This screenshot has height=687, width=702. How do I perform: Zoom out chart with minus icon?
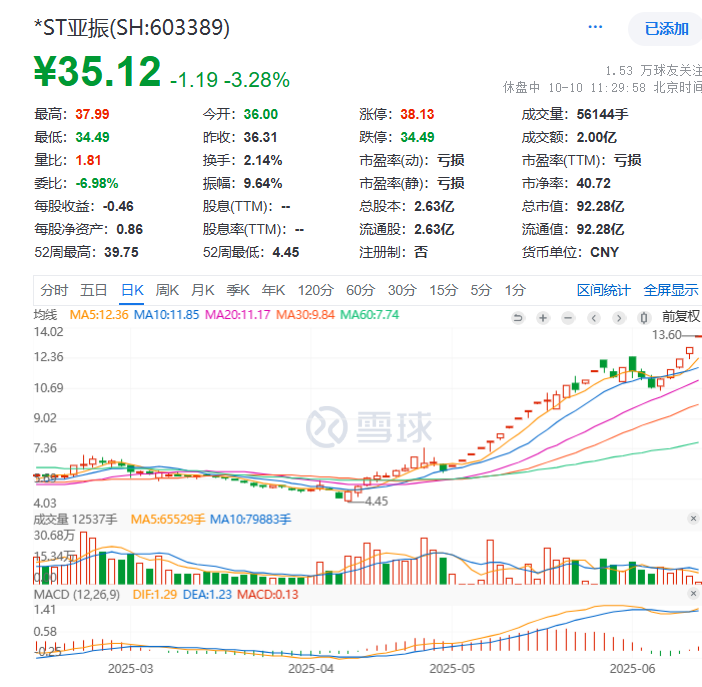click(568, 318)
